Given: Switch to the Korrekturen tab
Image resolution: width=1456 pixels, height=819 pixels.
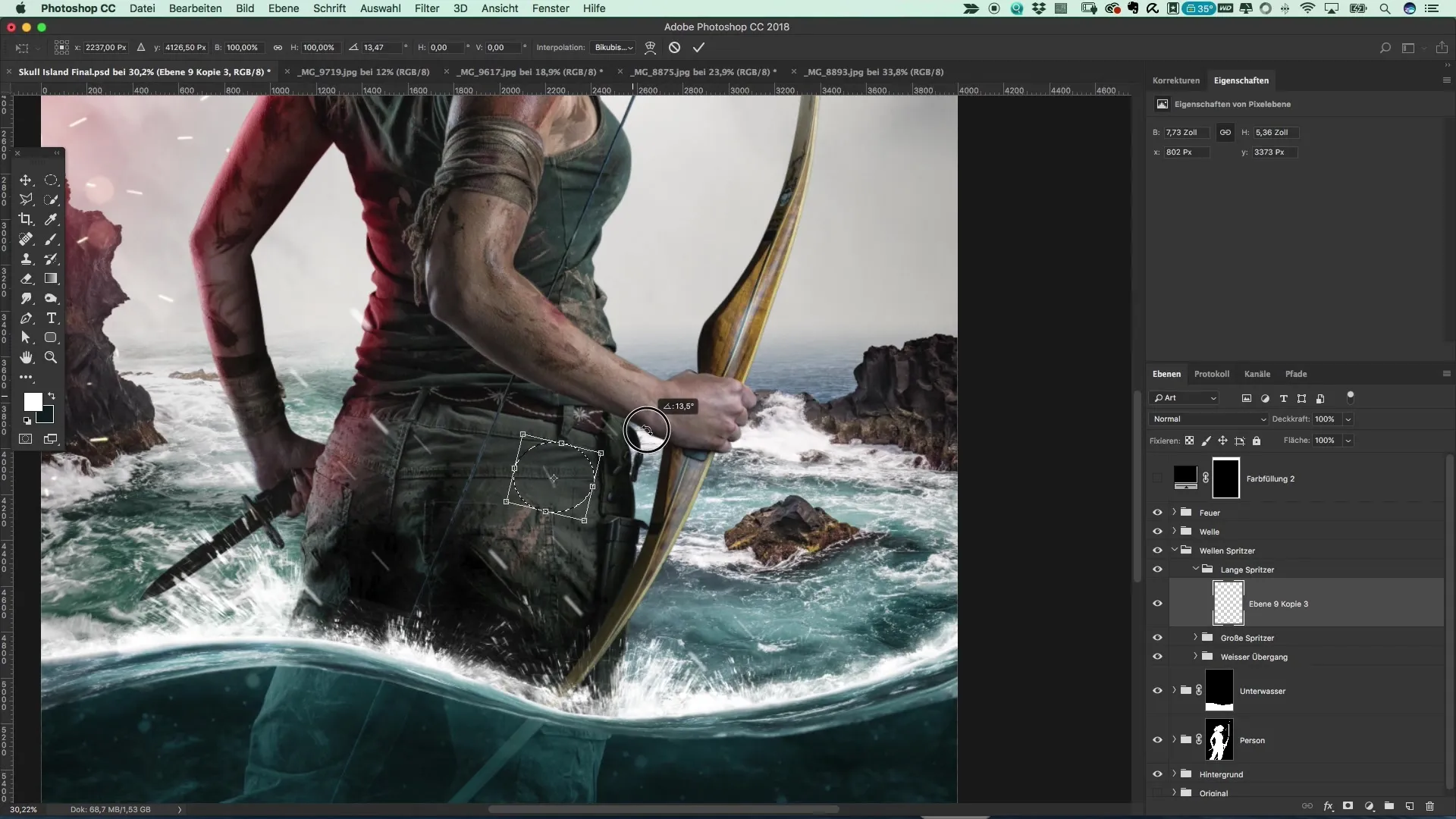Looking at the screenshot, I should pyautogui.click(x=1175, y=80).
